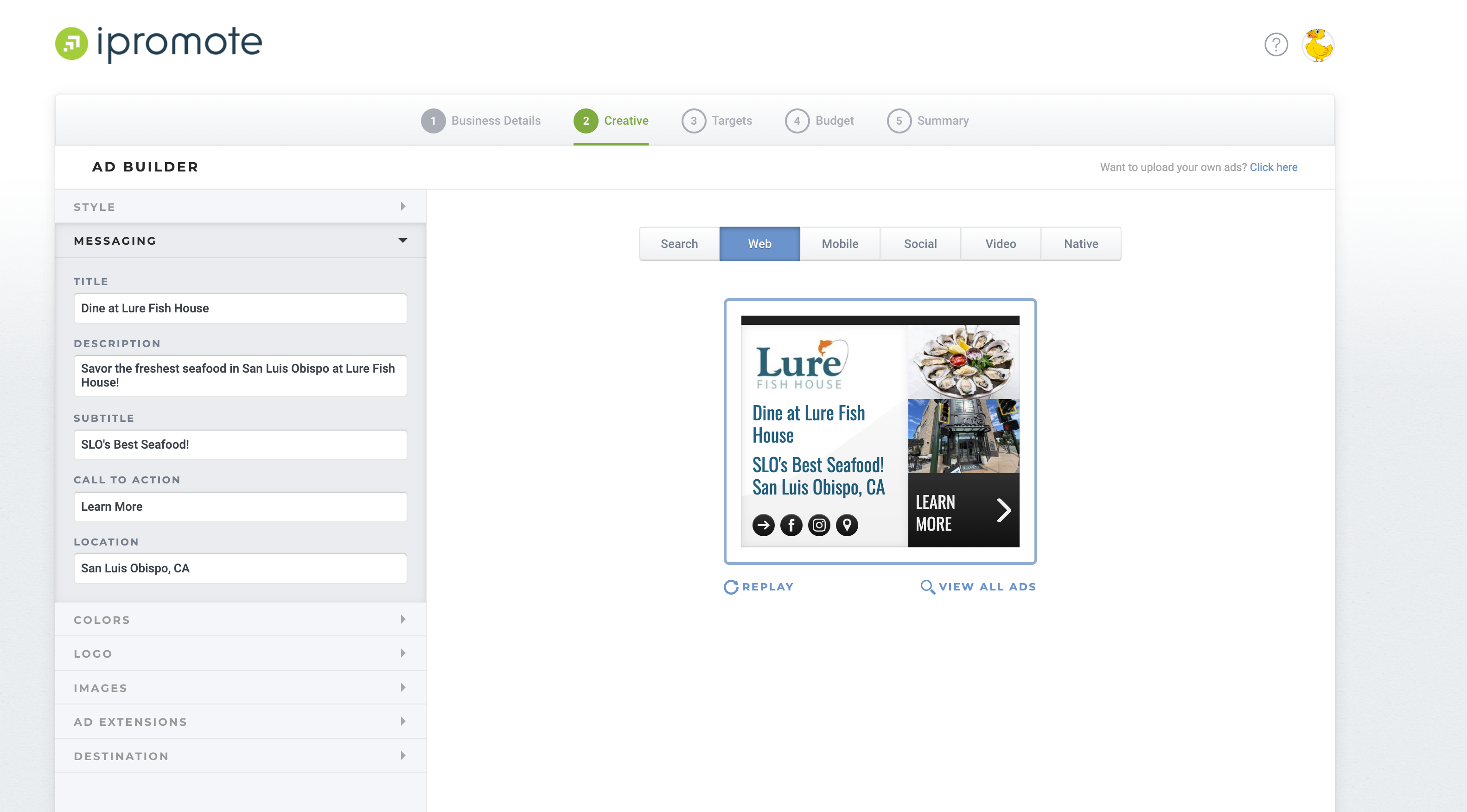Expand the Ad Extensions section

click(240, 722)
